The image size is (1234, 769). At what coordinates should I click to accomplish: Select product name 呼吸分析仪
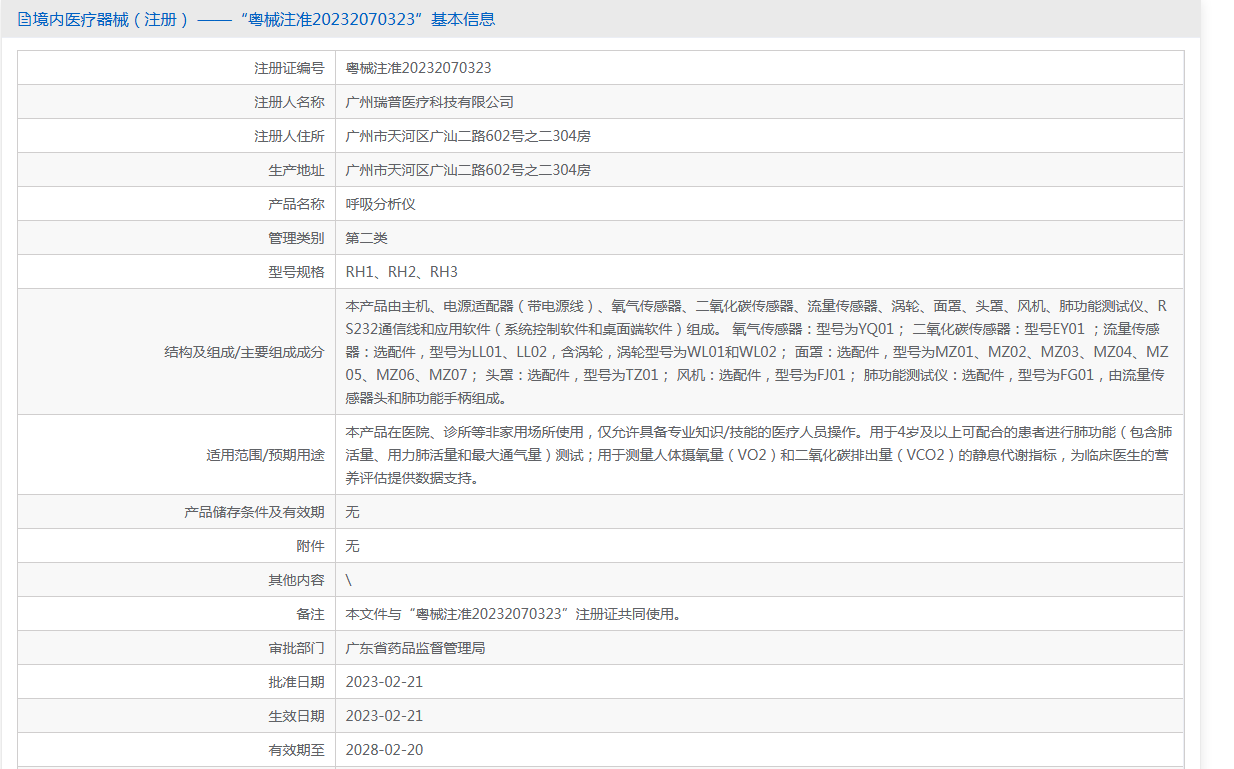pyautogui.click(x=381, y=204)
